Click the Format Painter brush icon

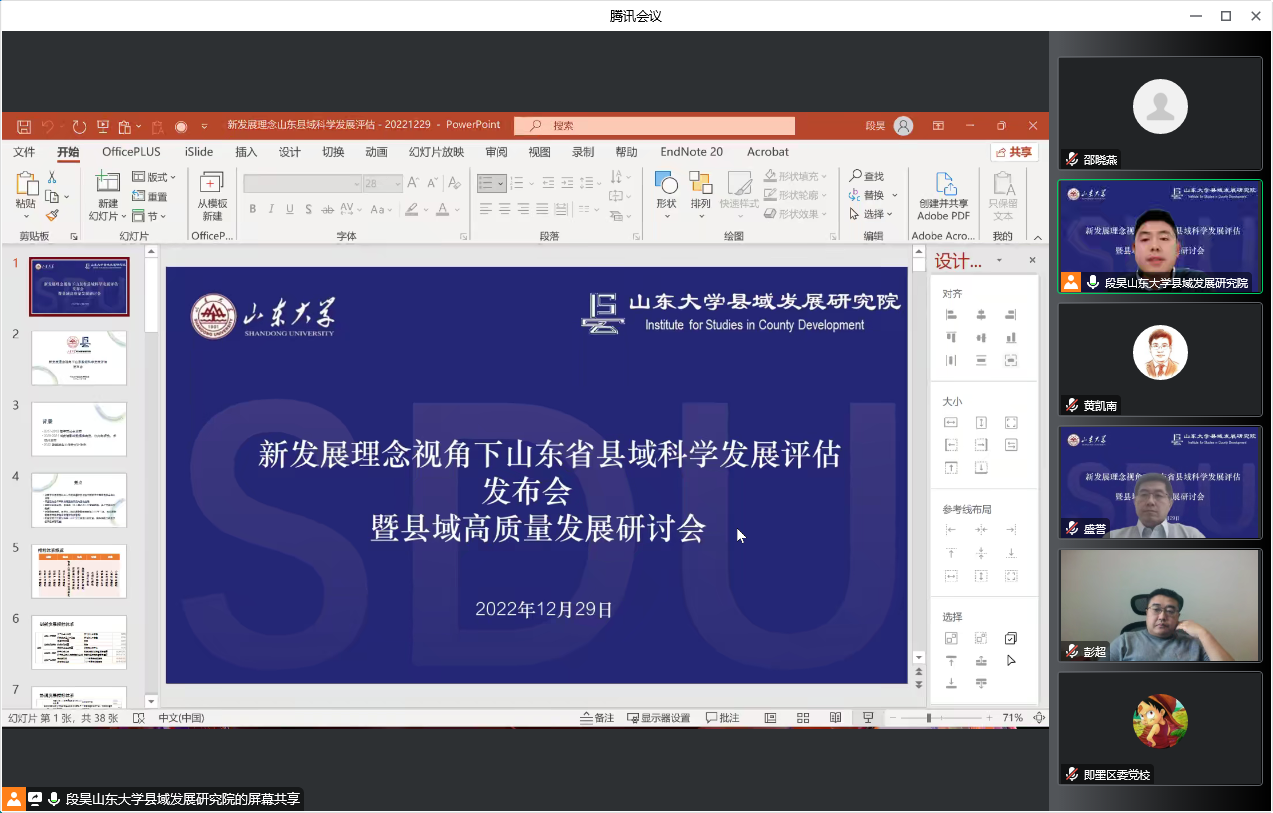52,215
